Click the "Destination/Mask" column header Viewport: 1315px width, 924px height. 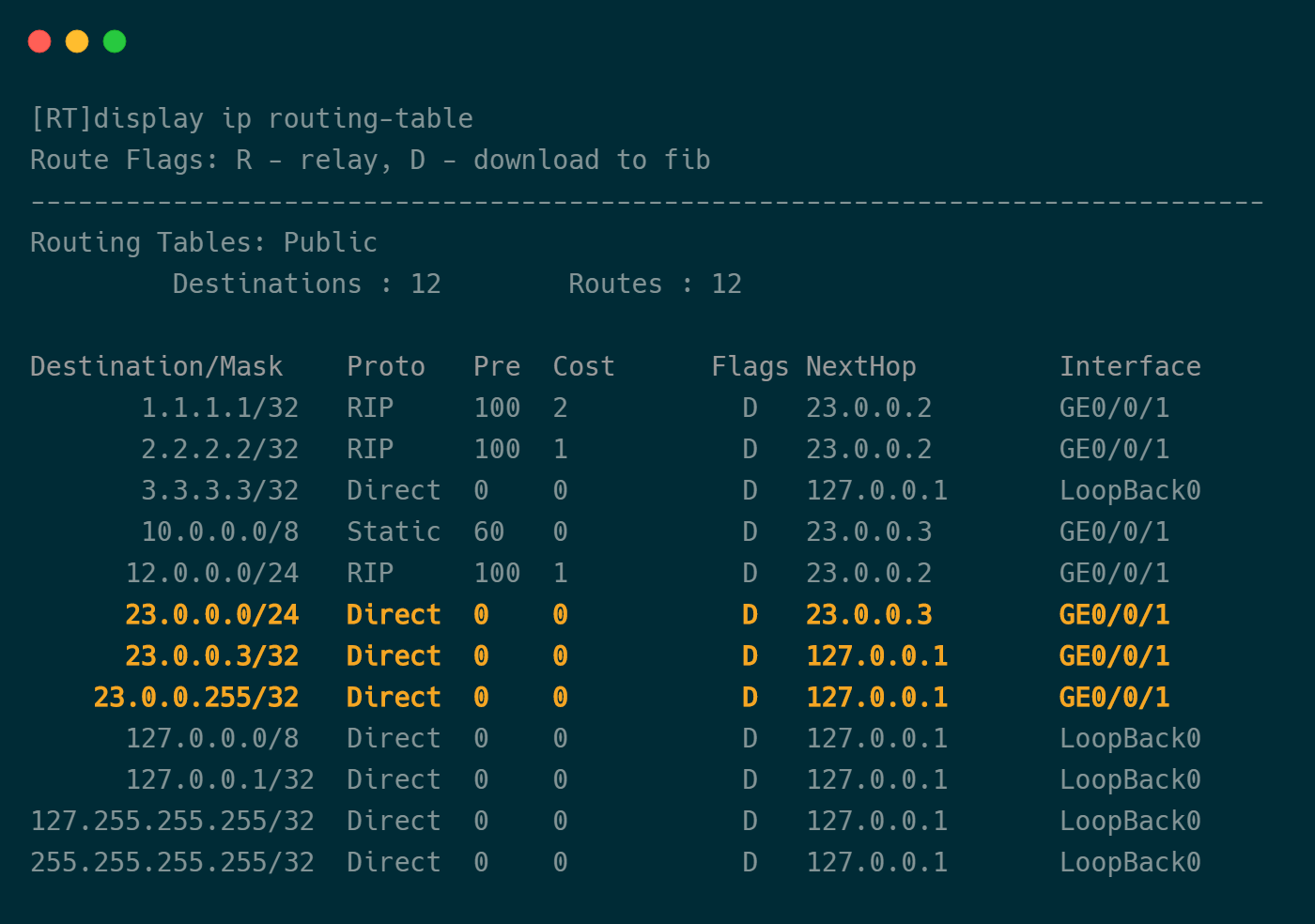(x=157, y=367)
